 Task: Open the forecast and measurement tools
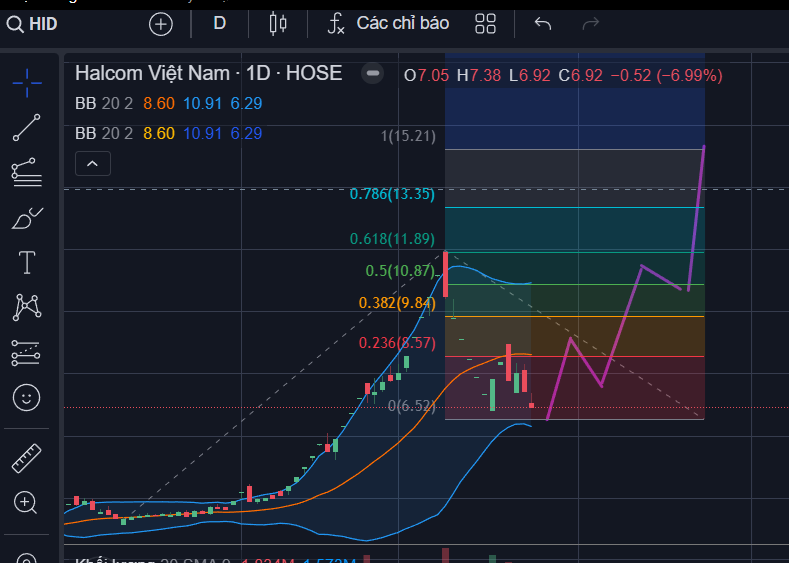tap(27, 352)
